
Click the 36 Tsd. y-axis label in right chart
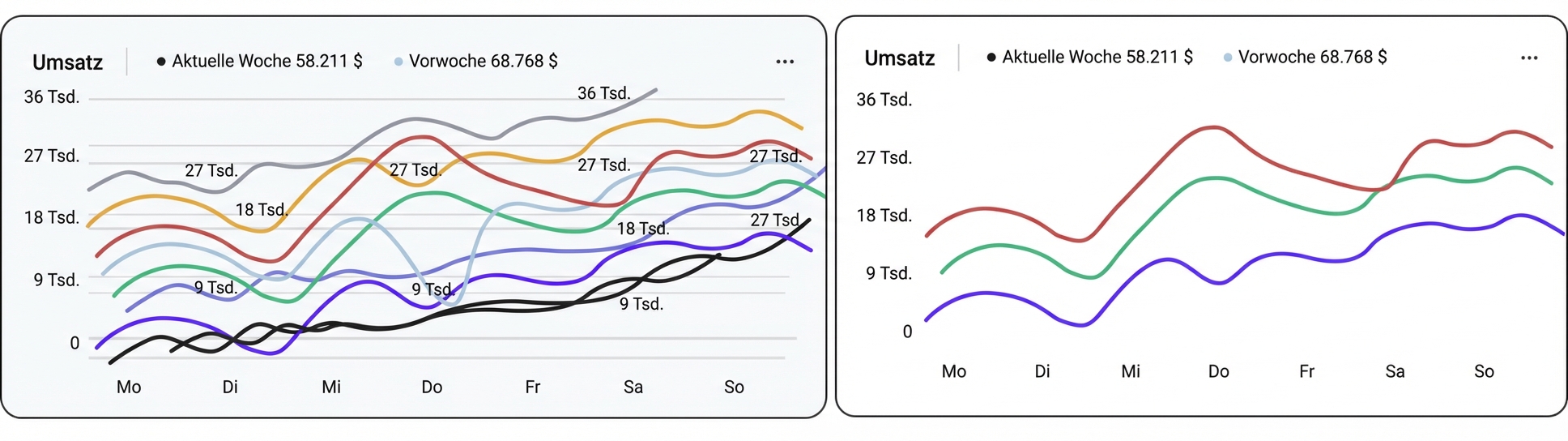pos(884,100)
